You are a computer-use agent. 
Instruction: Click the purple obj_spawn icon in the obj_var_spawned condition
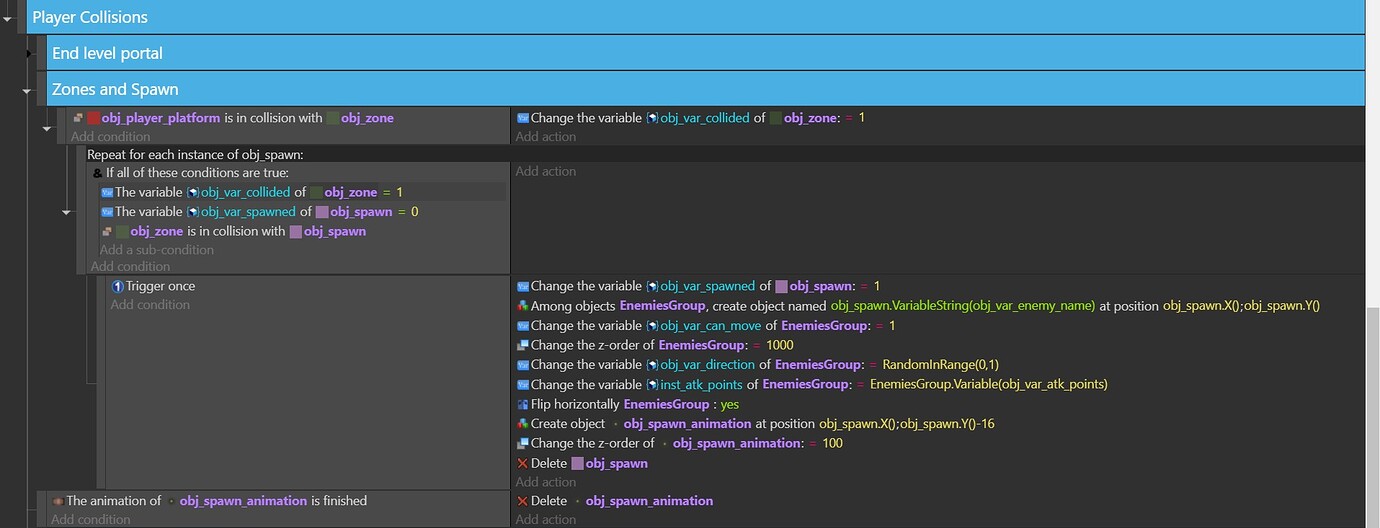(x=322, y=212)
